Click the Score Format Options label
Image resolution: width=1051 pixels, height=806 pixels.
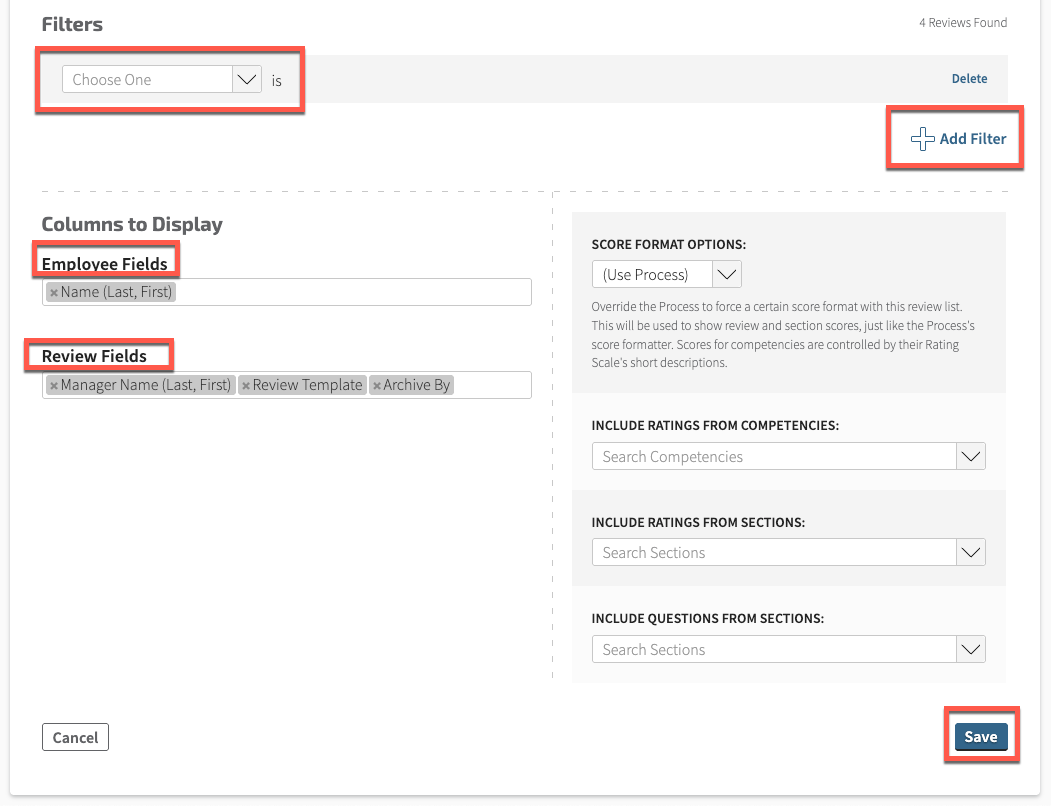click(668, 245)
